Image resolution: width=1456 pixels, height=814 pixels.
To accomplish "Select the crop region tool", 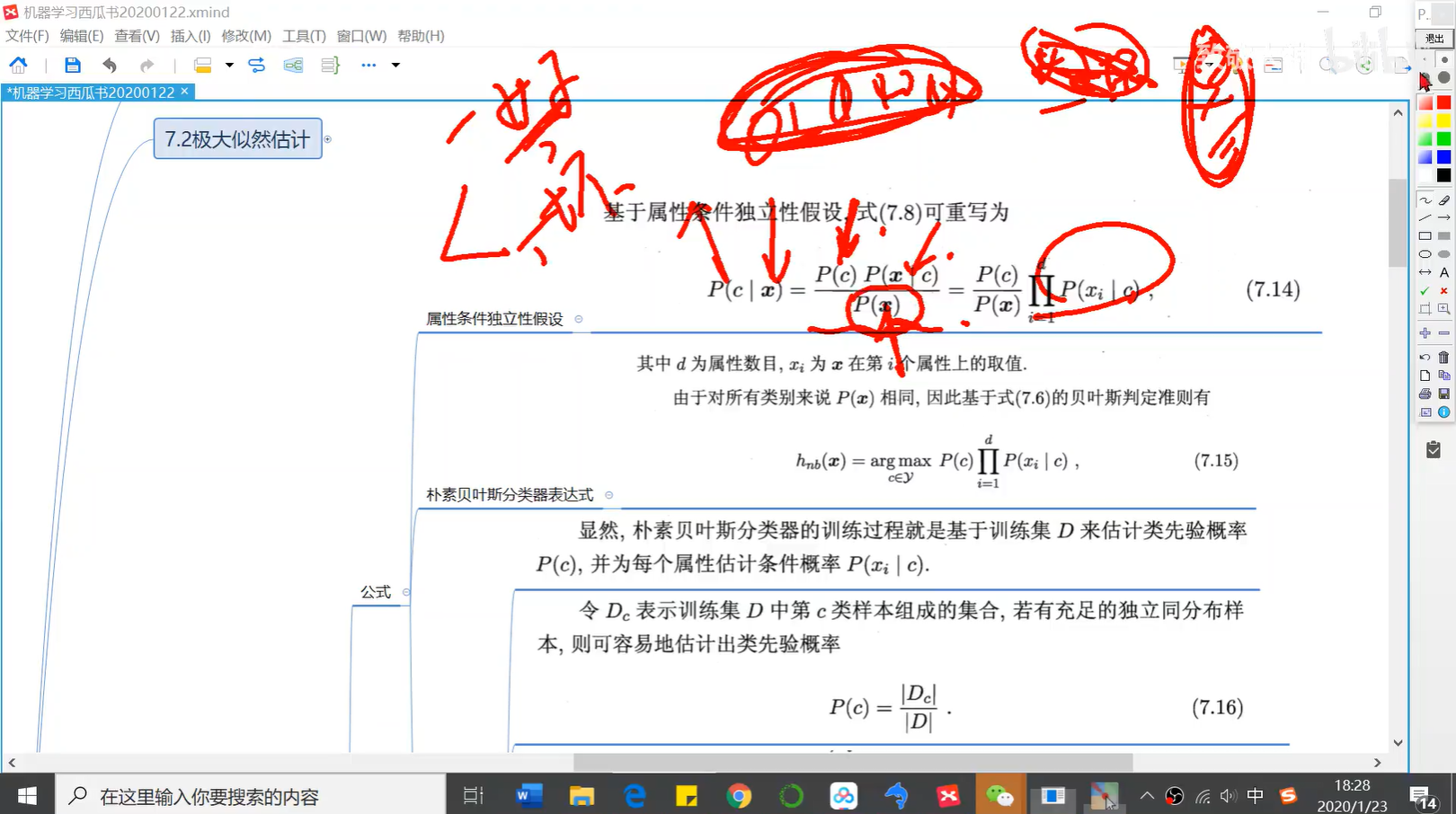I will 1425,309.
